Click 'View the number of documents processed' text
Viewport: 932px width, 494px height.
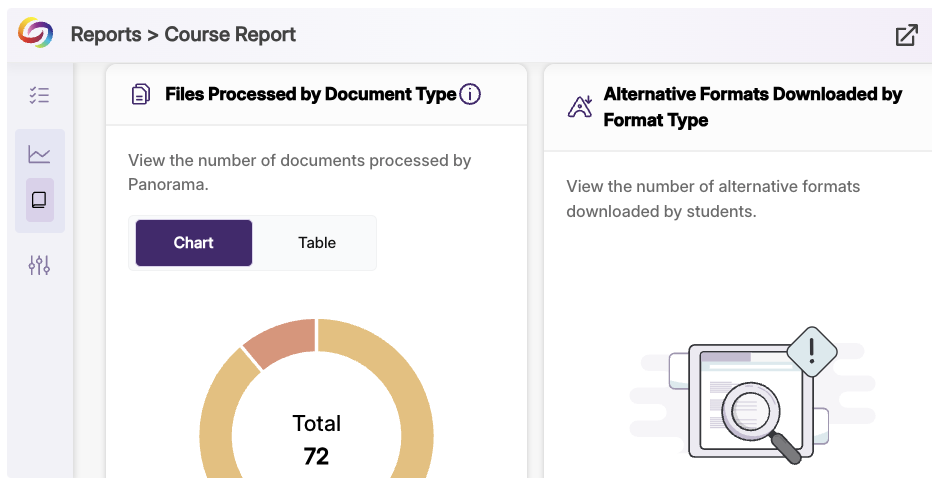pos(300,172)
